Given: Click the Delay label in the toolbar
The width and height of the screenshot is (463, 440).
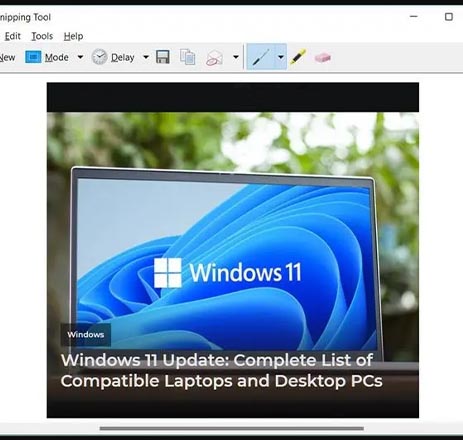Looking at the screenshot, I should pyautogui.click(x=123, y=58).
